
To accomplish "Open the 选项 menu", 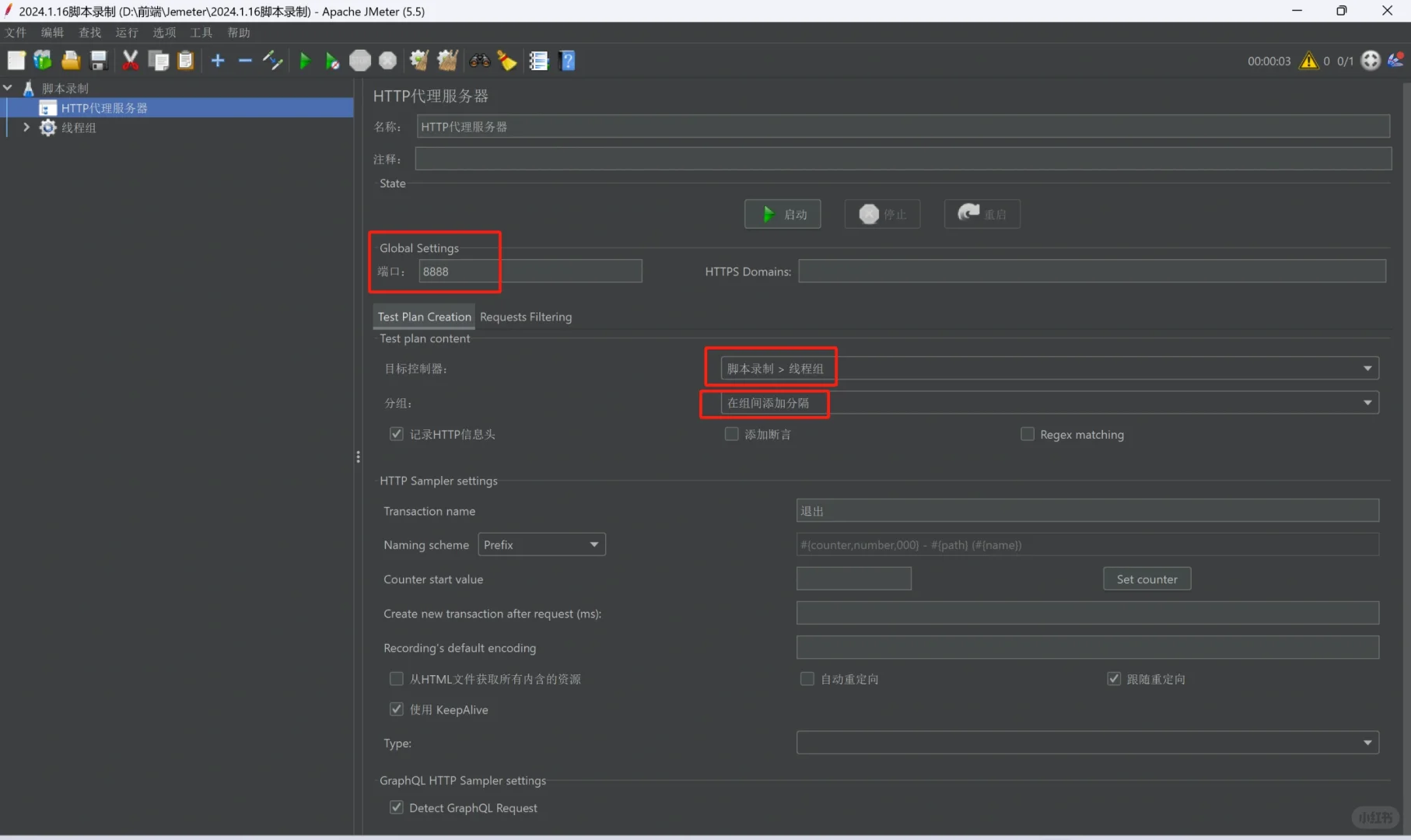I will click(164, 33).
